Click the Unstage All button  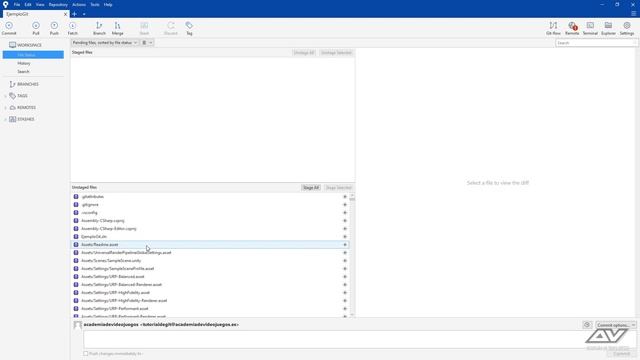pyautogui.click(x=304, y=53)
